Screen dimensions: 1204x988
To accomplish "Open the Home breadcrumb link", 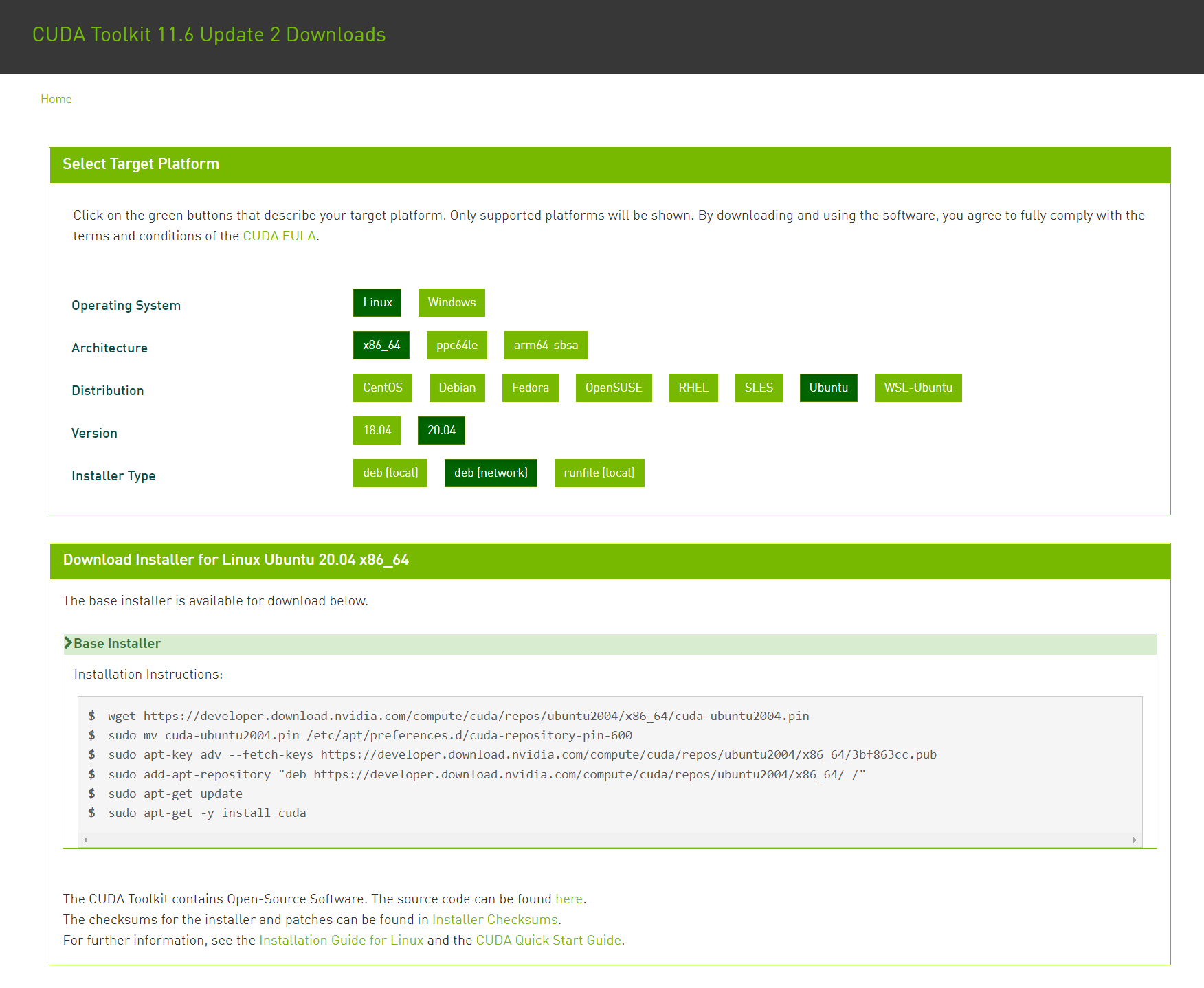I will click(56, 99).
